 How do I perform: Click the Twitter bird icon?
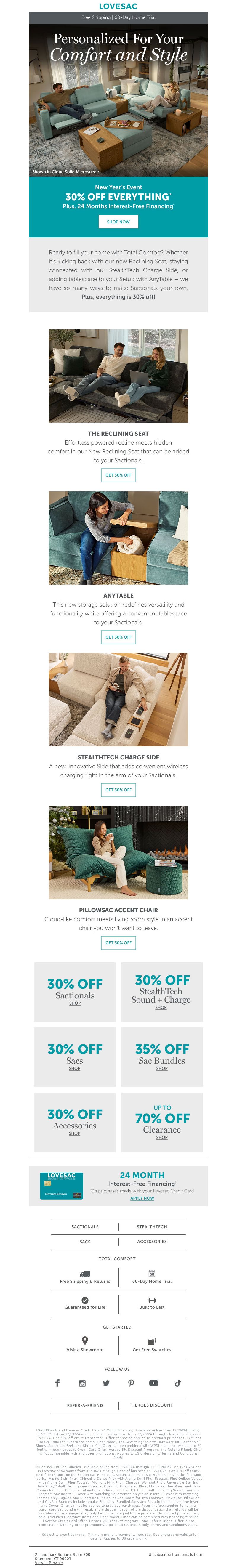pyautogui.click(x=106, y=1383)
